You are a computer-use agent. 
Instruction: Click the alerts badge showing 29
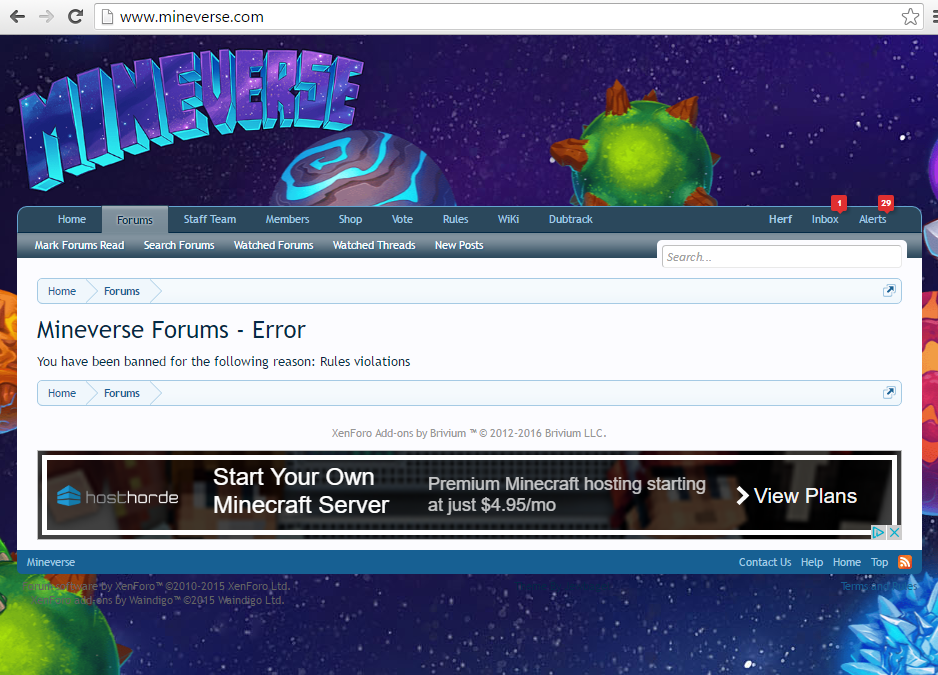(x=886, y=203)
